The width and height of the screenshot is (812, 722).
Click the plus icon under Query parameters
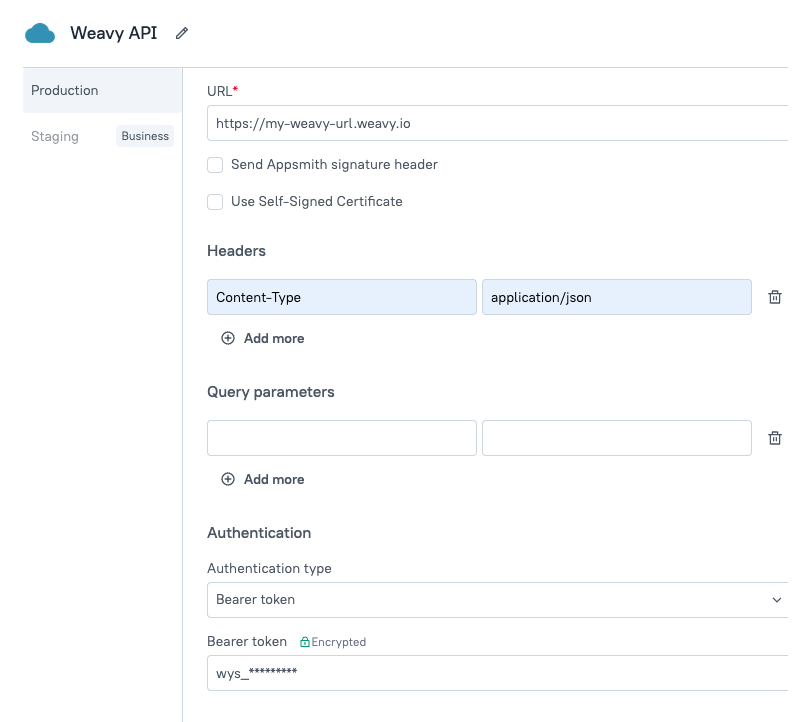(x=228, y=479)
